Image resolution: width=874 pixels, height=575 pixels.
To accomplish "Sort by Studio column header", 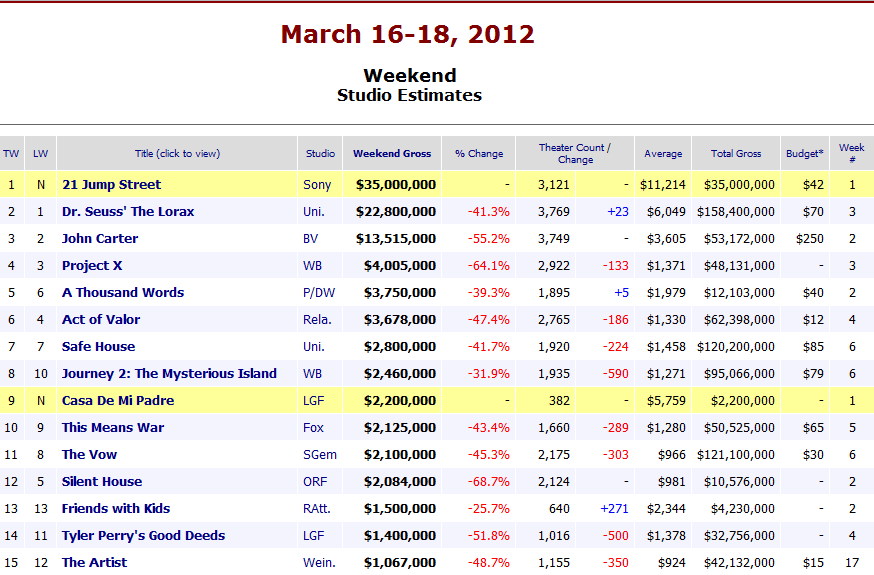I will click(321, 154).
